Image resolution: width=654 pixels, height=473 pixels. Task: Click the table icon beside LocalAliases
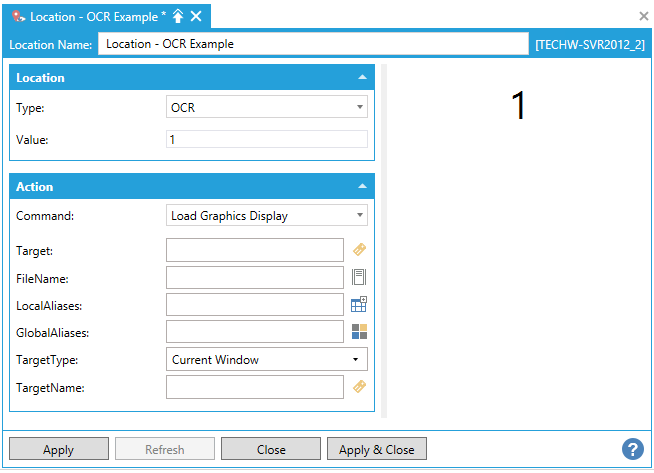point(360,304)
